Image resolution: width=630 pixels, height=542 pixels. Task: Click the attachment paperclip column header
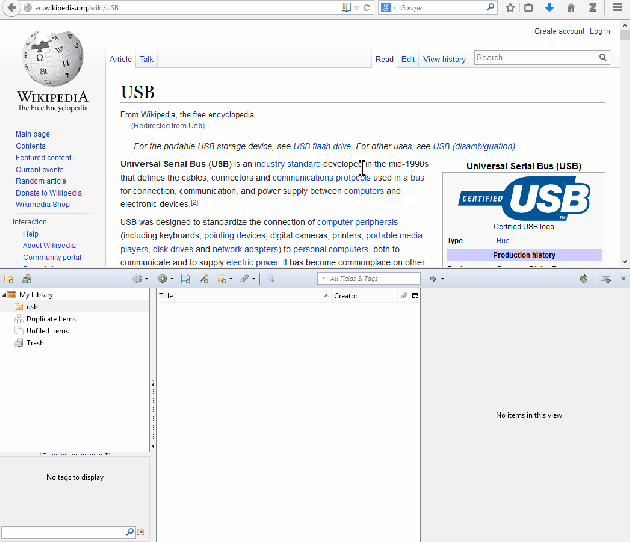point(404,296)
